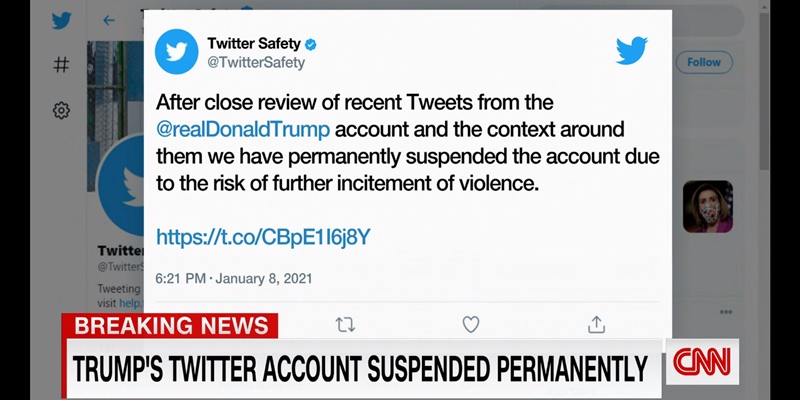Screen dimensions: 800x400
Task: Click the @TwitterSafety handle
Action: point(256,63)
